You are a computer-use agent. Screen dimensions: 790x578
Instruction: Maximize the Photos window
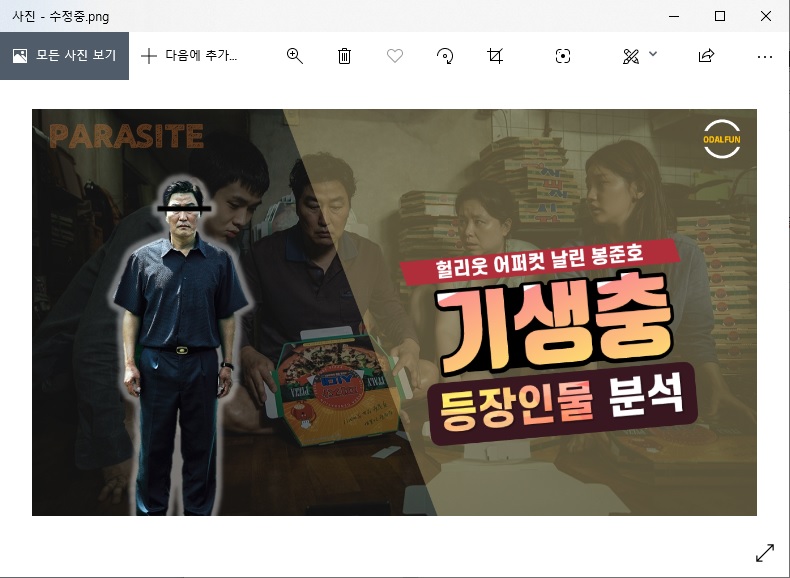[x=720, y=16]
